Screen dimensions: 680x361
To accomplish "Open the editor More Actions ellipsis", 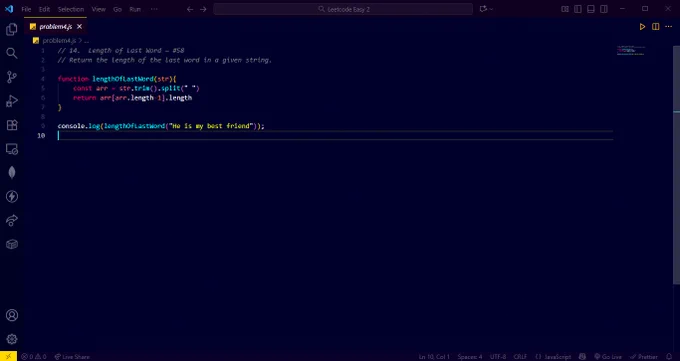I will [668, 27].
